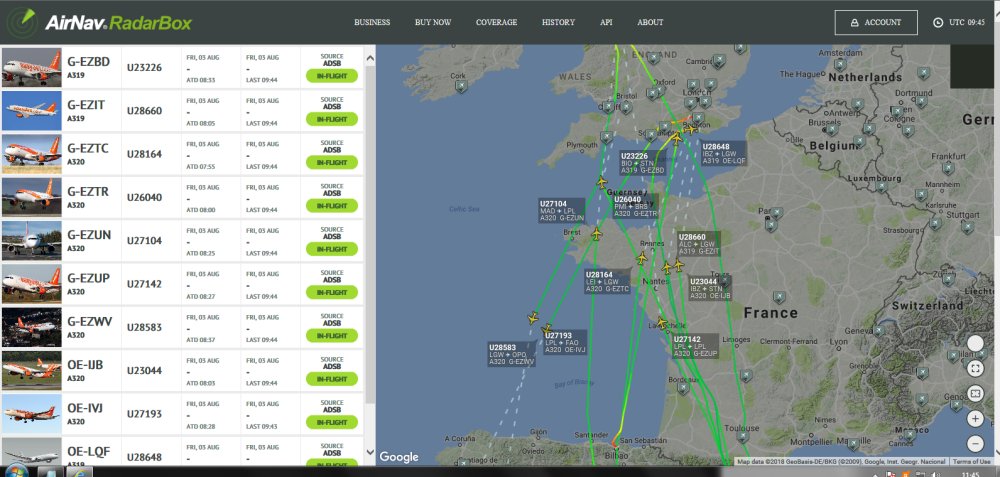
Task: Toggle map fullscreen with the corner-brackets icon
Action: [975, 369]
